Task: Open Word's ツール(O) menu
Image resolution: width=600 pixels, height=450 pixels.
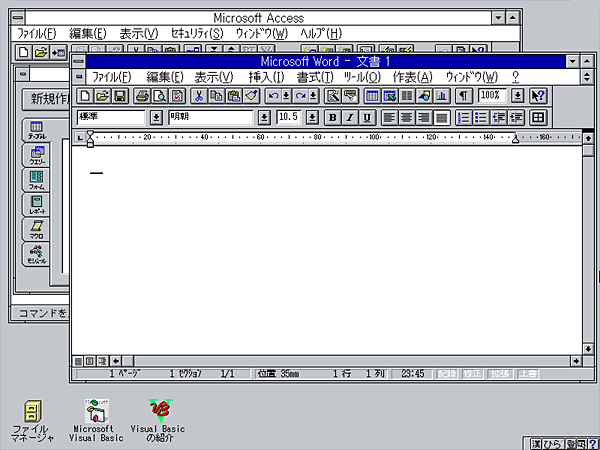Action: pos(362,77)
